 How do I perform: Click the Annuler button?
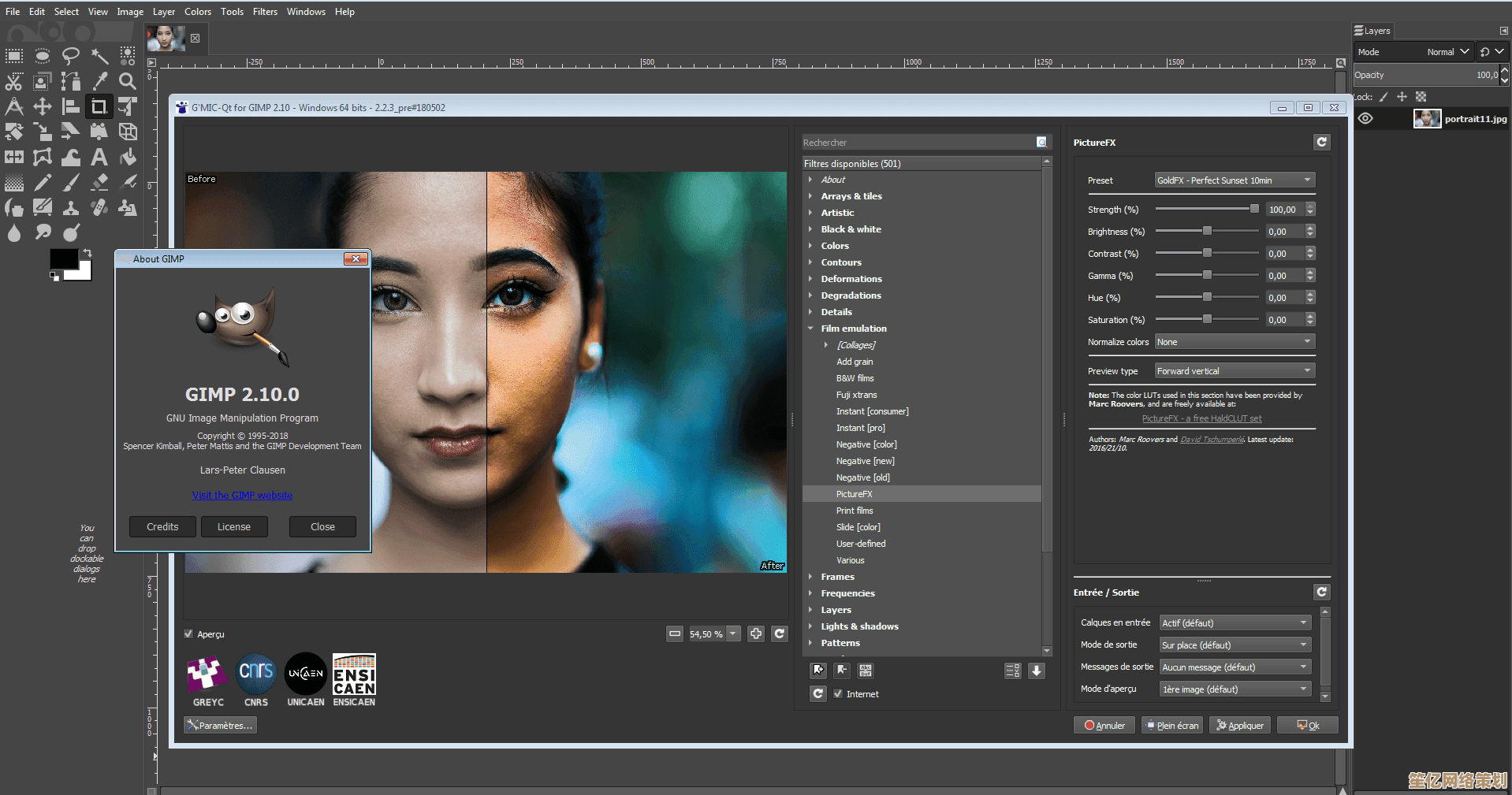[x=1104, y=726]
